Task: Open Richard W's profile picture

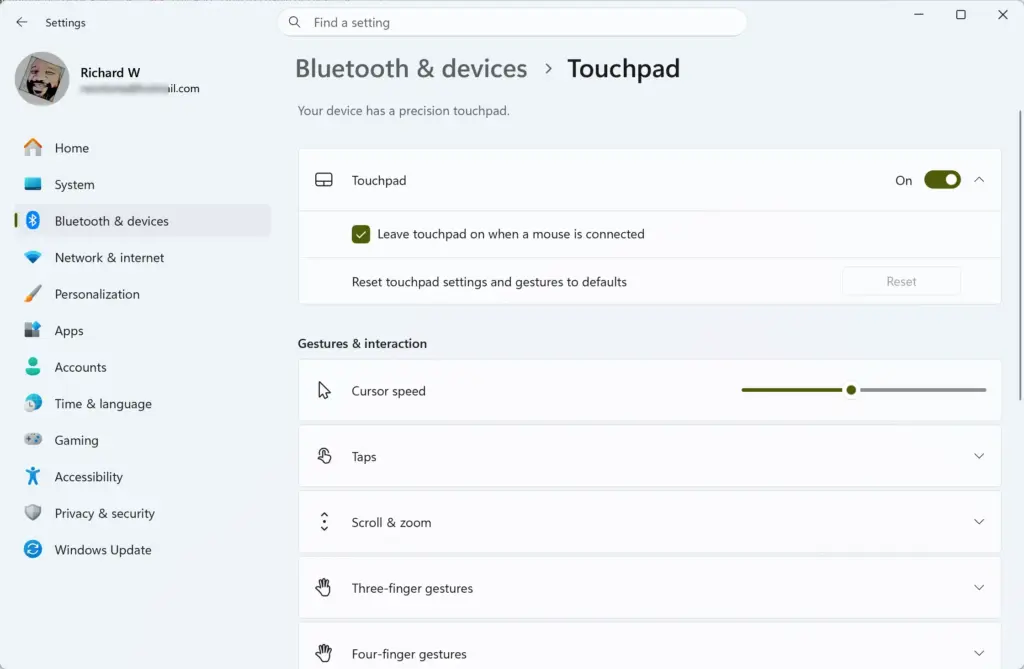Action: pyautogui.click(x=42, y=79)
